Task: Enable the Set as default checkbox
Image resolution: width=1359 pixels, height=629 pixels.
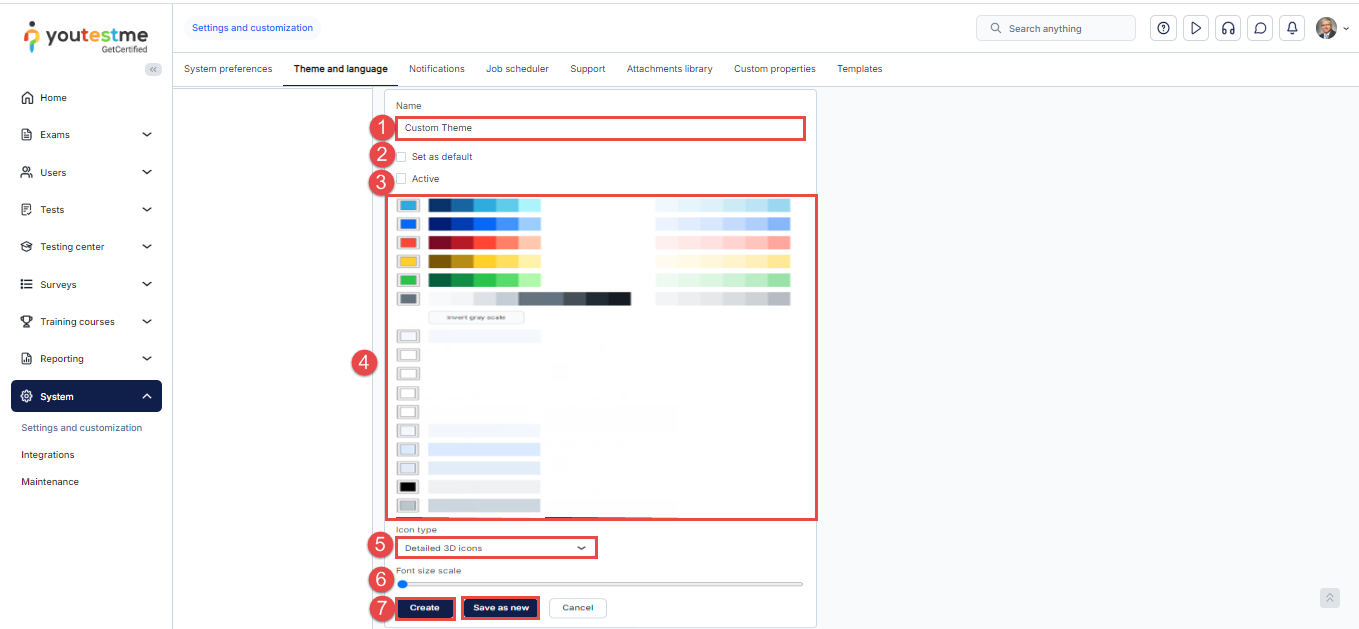Action: pyautogui.click(x=401, y=157)
